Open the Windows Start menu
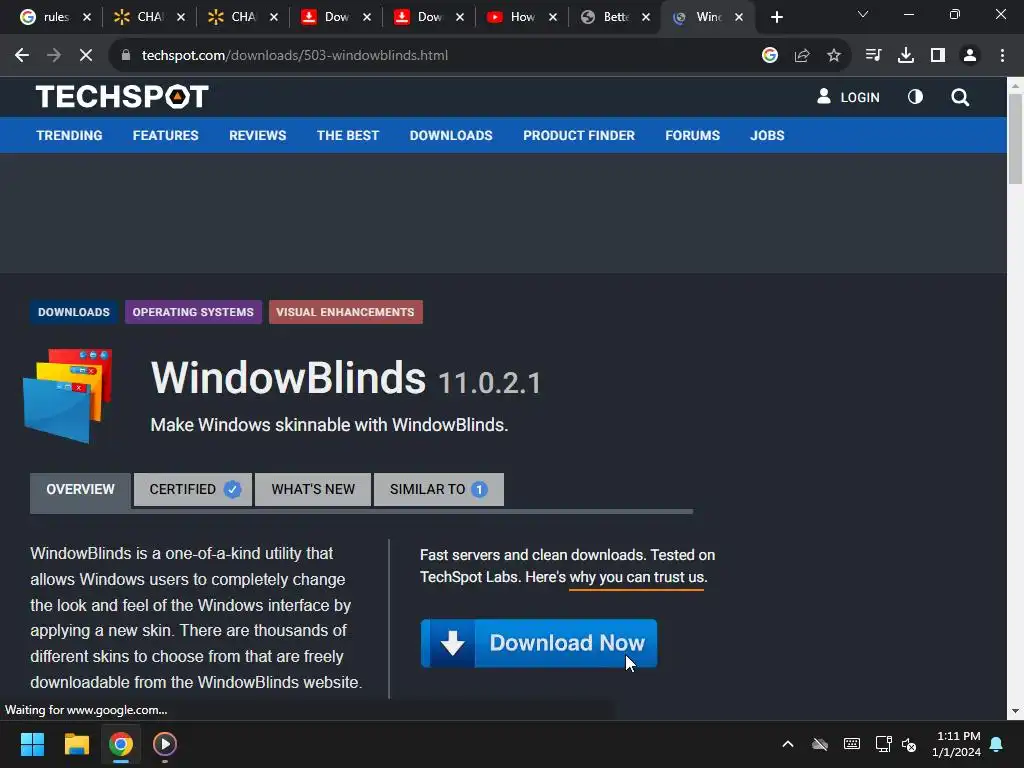The width and height of the screenshot is (1024, 768). [x=32, y=744]
